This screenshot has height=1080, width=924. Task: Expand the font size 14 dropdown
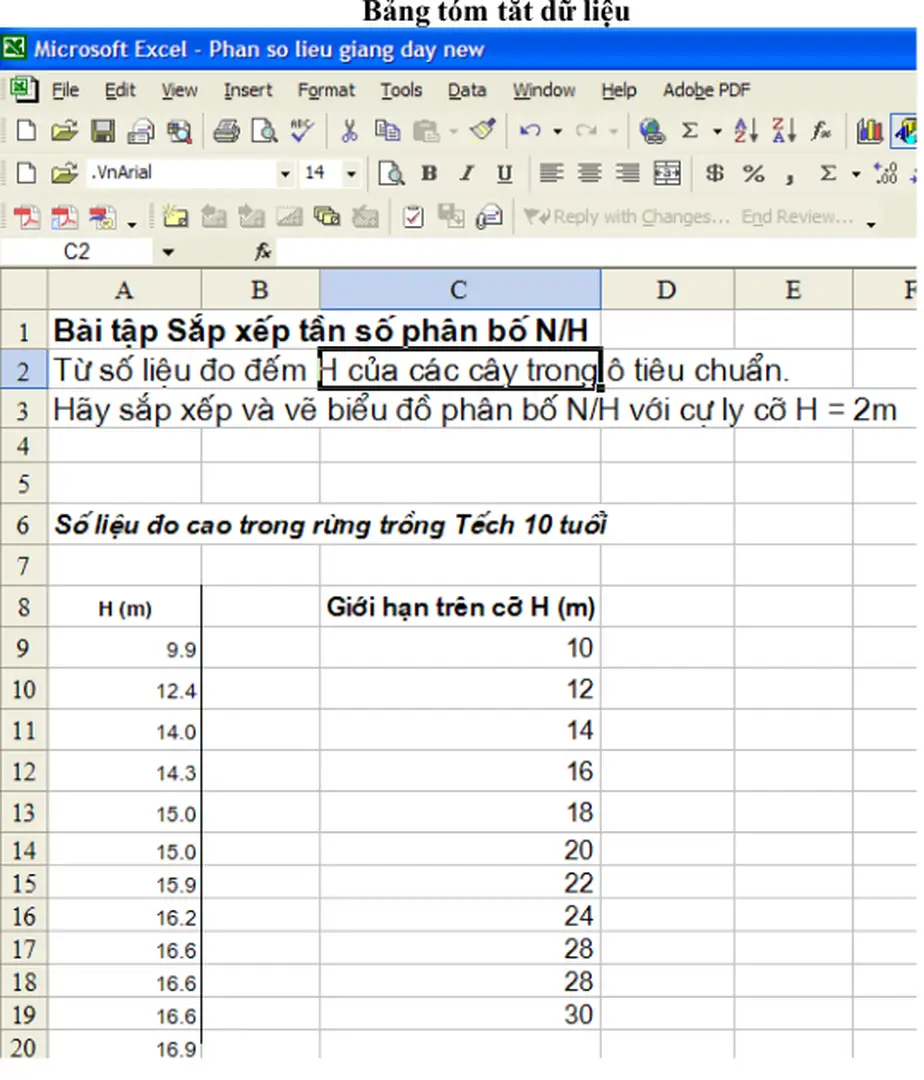pyautogui.click(x=351, y=174)
